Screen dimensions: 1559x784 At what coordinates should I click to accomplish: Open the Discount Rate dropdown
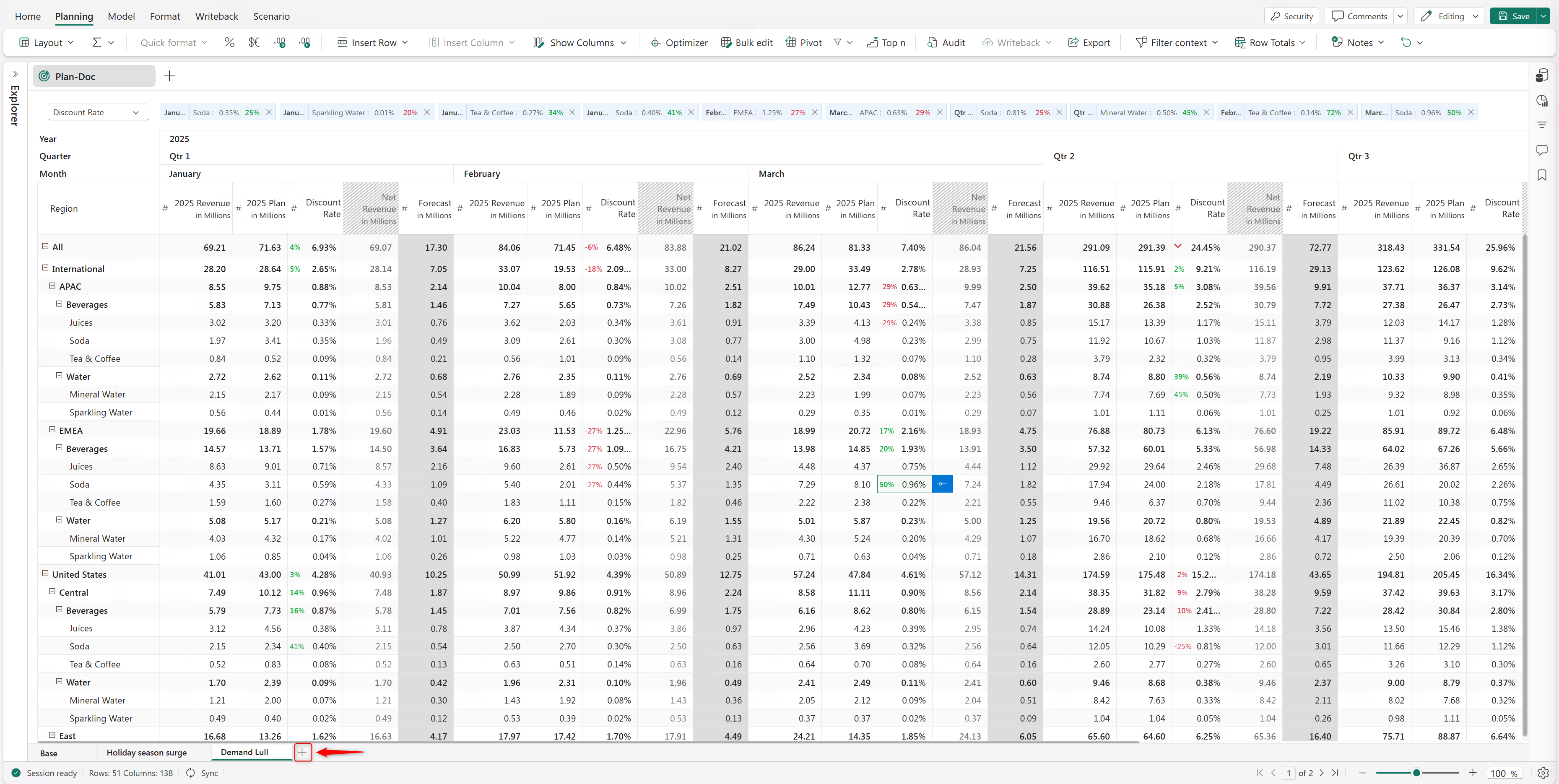point(97,112)
